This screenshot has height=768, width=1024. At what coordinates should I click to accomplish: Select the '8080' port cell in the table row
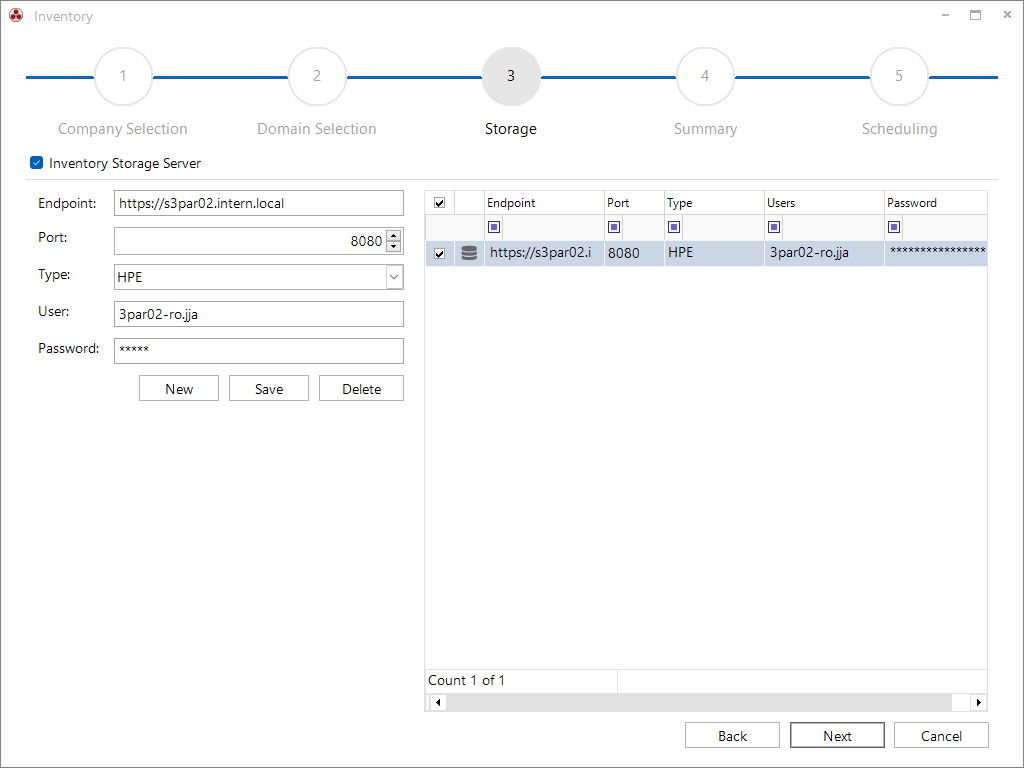pos(634,253)
